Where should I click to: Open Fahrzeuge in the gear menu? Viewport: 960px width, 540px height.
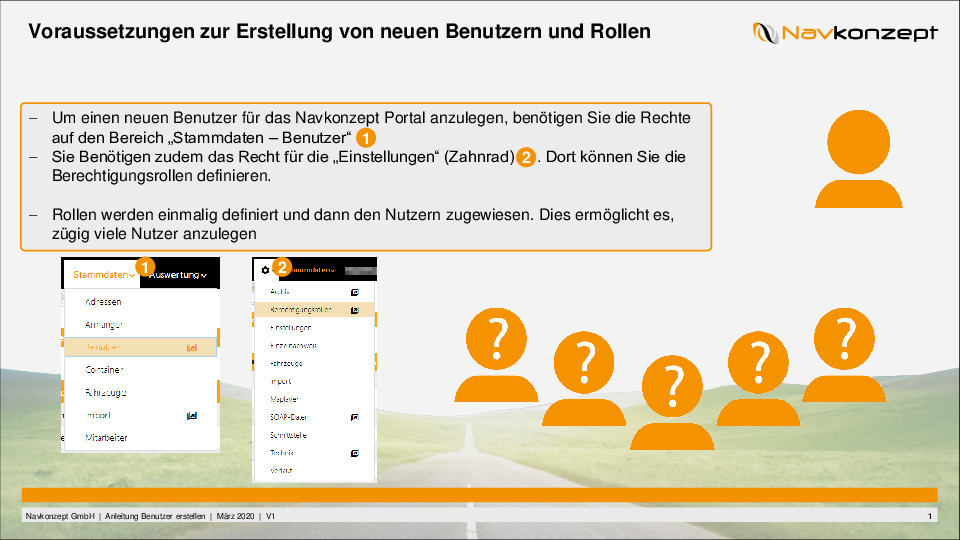pos(286,364)
